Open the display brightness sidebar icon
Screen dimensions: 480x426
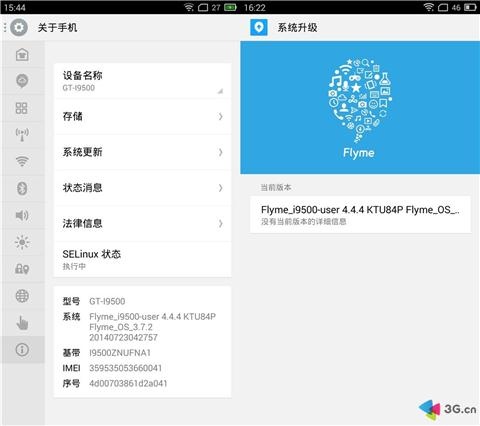[x=22, y=242]
